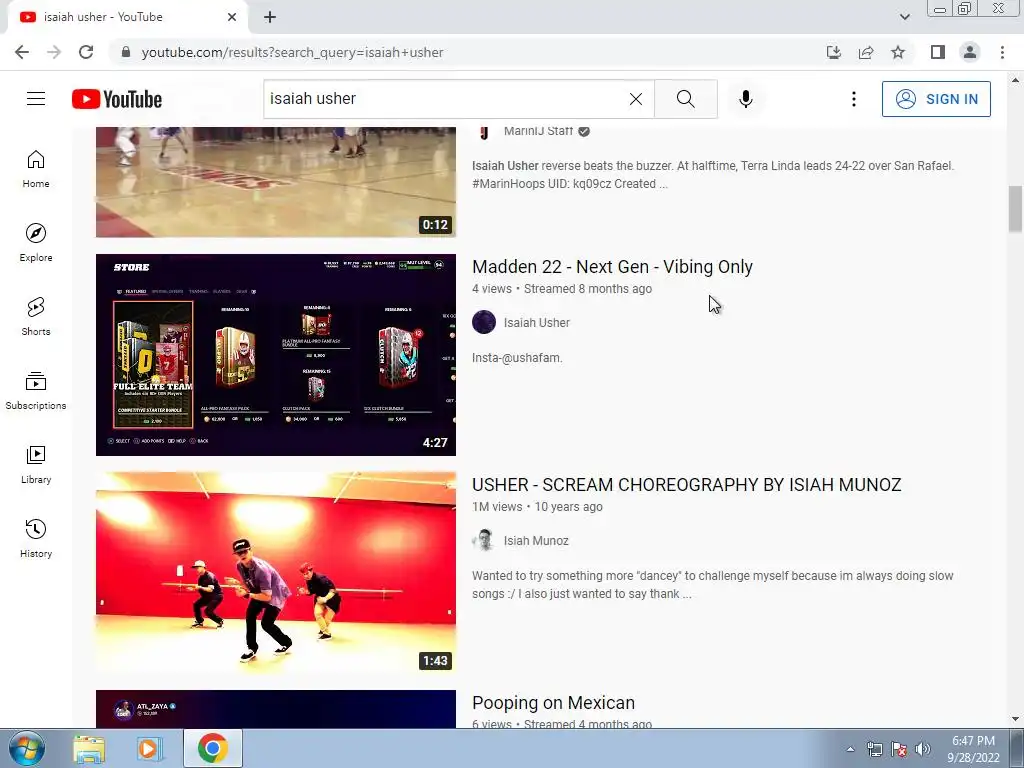Open the network tray icon
1024x768 pixels.
874,749
